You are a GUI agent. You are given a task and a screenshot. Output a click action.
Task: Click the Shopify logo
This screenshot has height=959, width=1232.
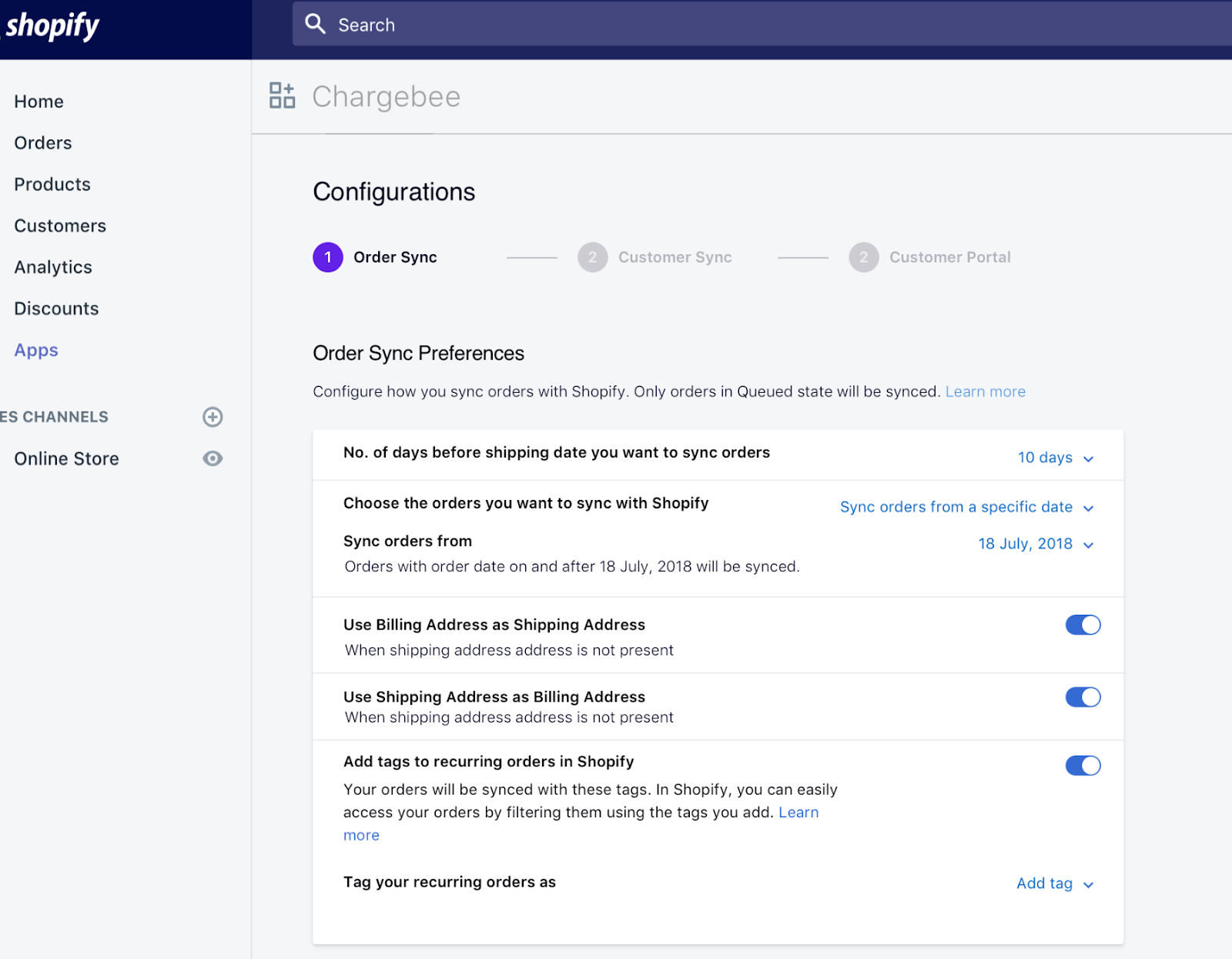(x=52, y=26)
